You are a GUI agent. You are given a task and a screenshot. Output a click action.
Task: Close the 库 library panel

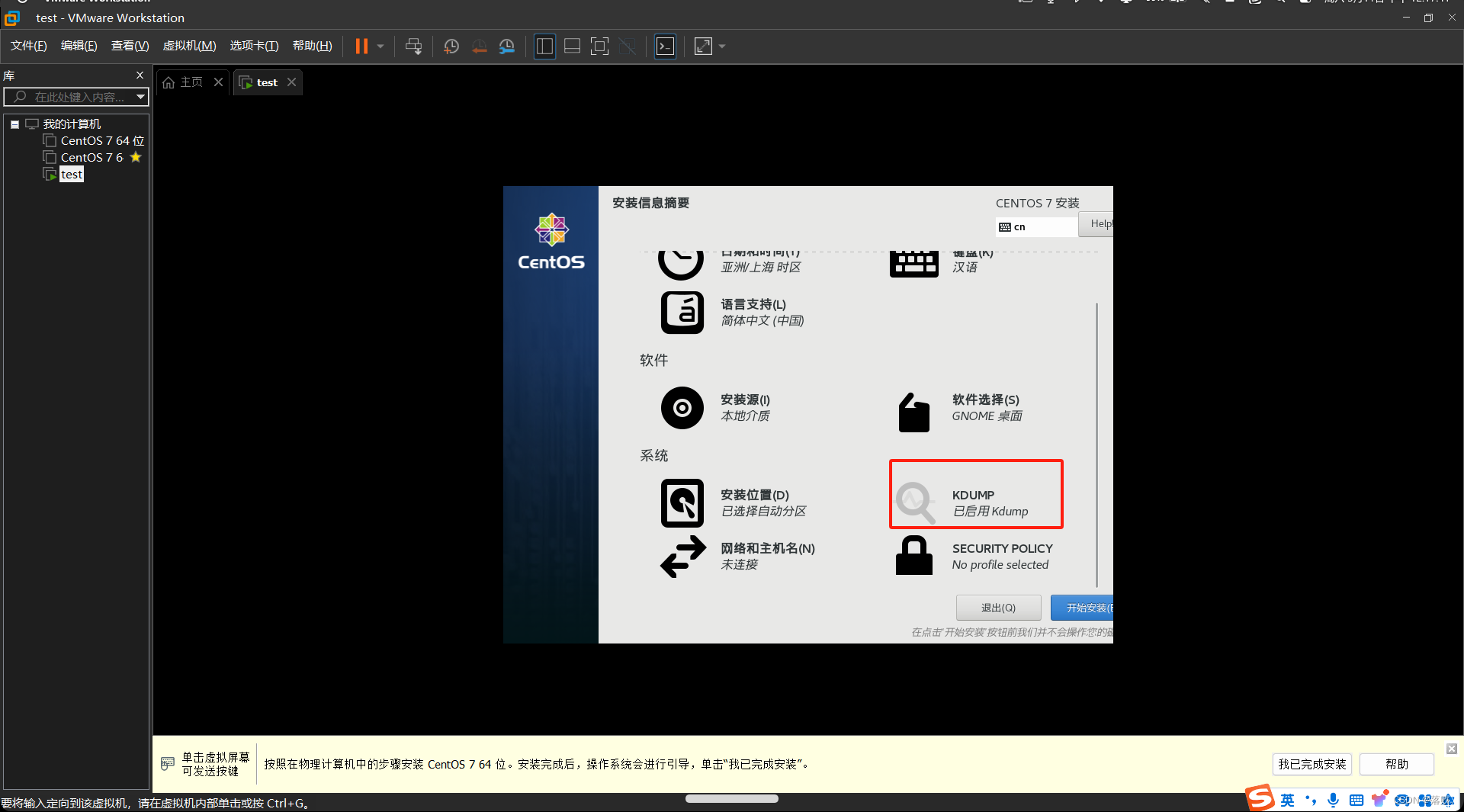(140, 75)
